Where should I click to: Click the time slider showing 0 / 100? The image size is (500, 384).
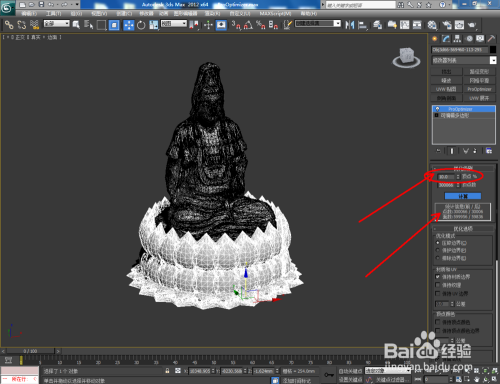(x=30, y=351)
